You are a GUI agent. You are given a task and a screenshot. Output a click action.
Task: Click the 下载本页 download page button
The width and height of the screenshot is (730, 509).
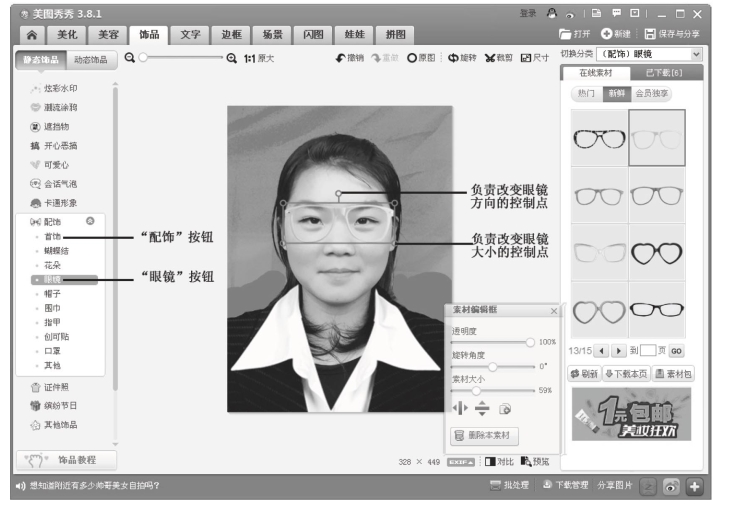pos(625,373)
